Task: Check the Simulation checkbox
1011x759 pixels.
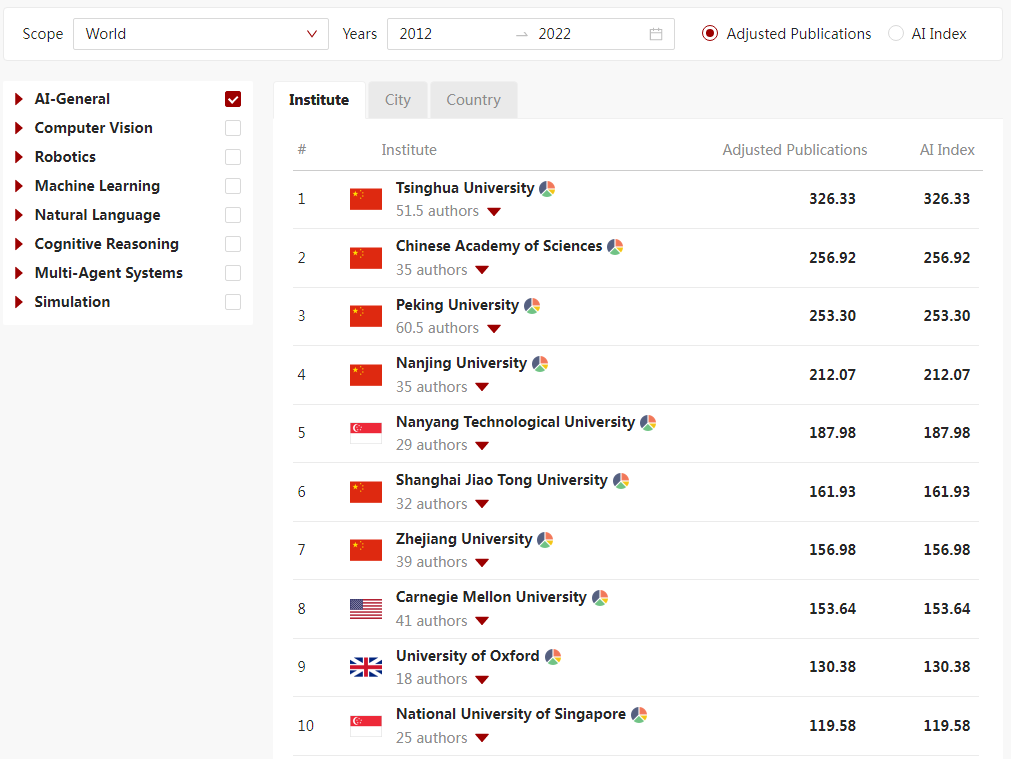Action: (x=233, y=302)
